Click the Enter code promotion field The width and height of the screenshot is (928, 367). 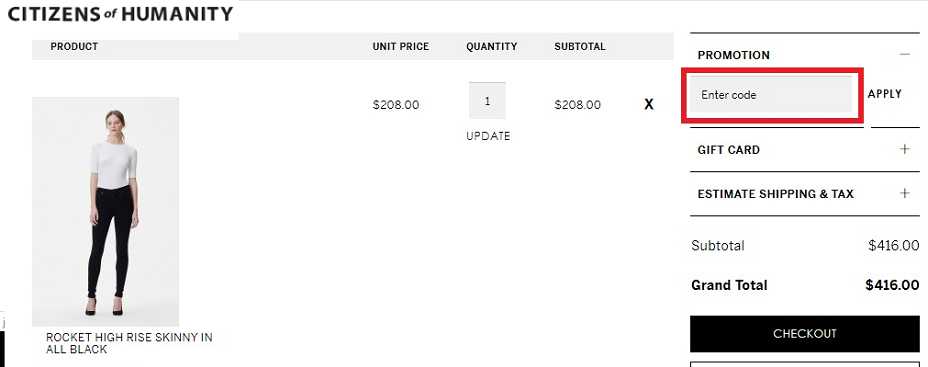tap(771, 94)
